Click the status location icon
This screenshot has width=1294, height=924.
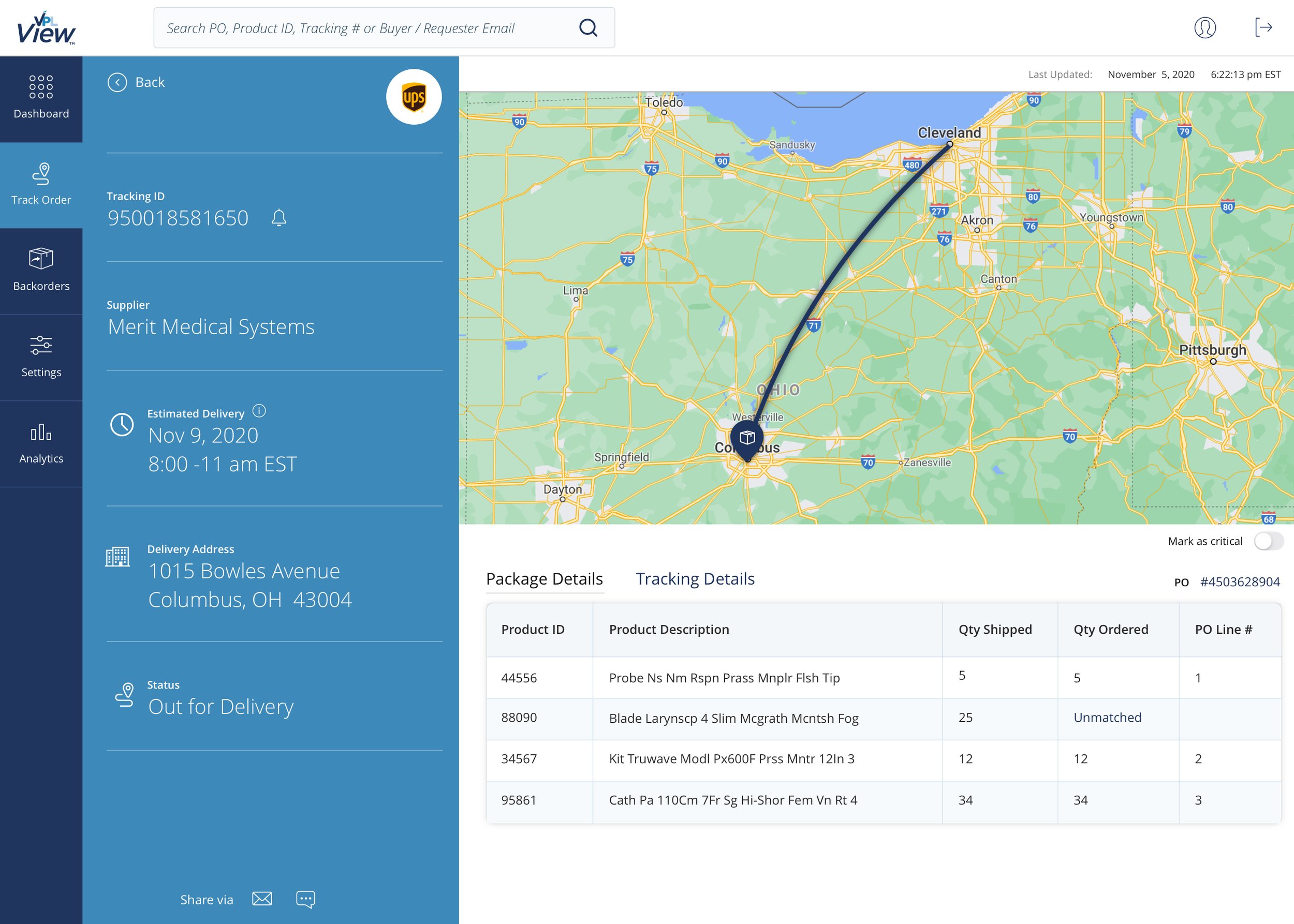(x=125, y=695)
